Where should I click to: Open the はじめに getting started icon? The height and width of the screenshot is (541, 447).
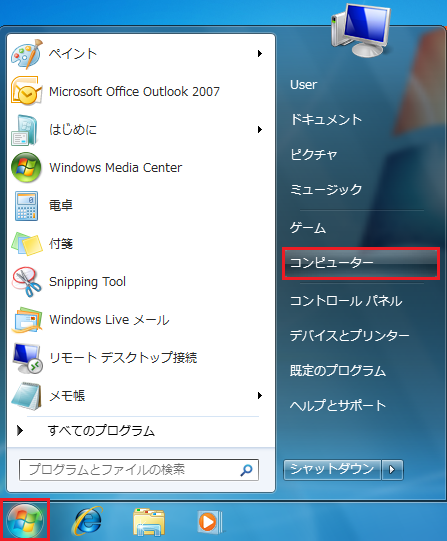pyautogui.click(x=25, y=130)
